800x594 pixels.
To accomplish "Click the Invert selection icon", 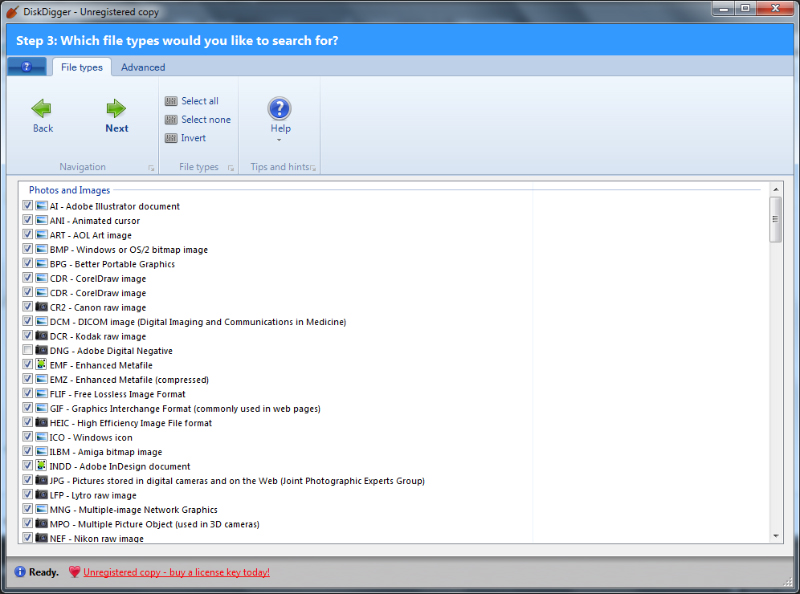I will pyautogui.click(x=171, y=138).
